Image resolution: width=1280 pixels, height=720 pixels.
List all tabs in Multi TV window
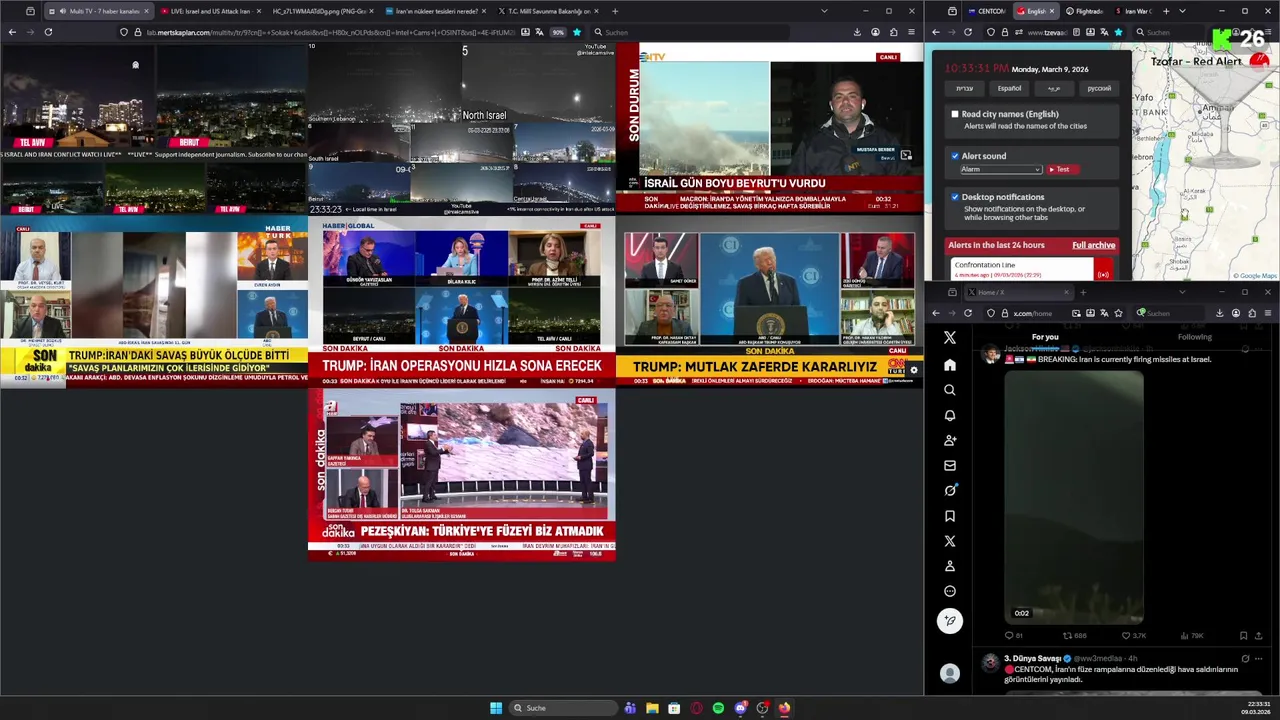click(x=824, y=11)
